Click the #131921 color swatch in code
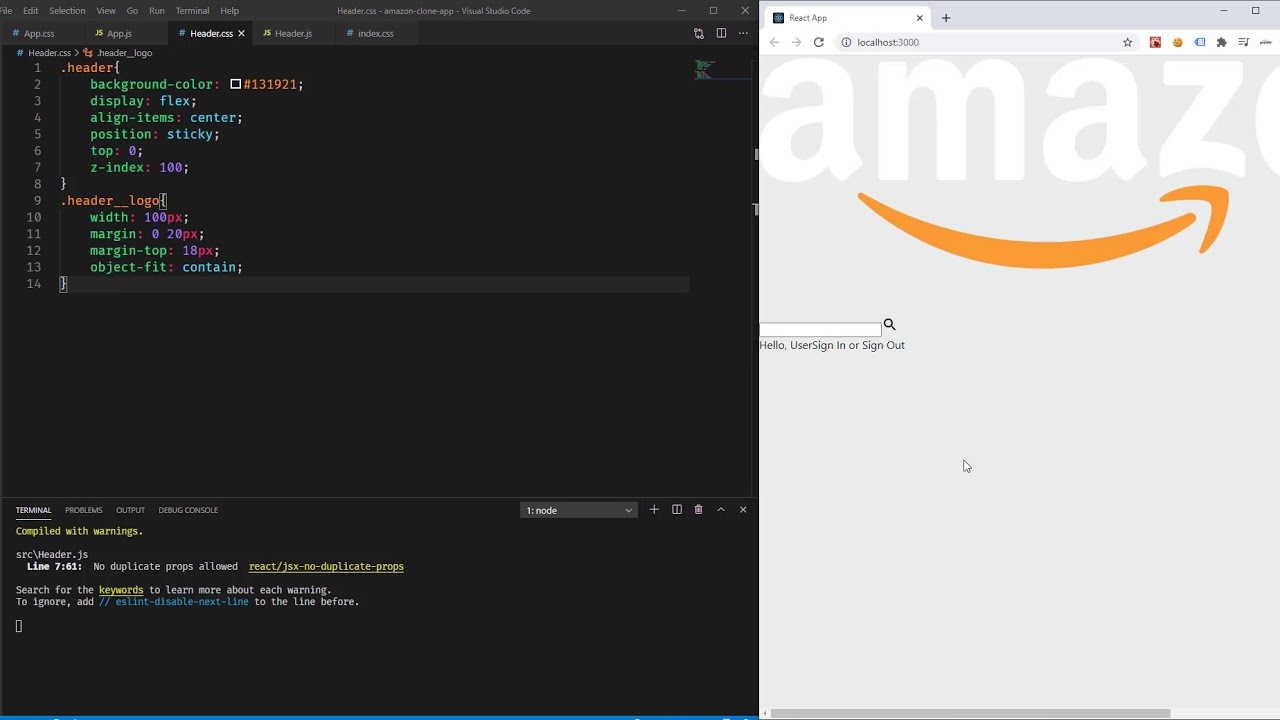Image resolution: width=1280 pixels, height=720 pixels. pyautogui.click(x=235, y=84)
